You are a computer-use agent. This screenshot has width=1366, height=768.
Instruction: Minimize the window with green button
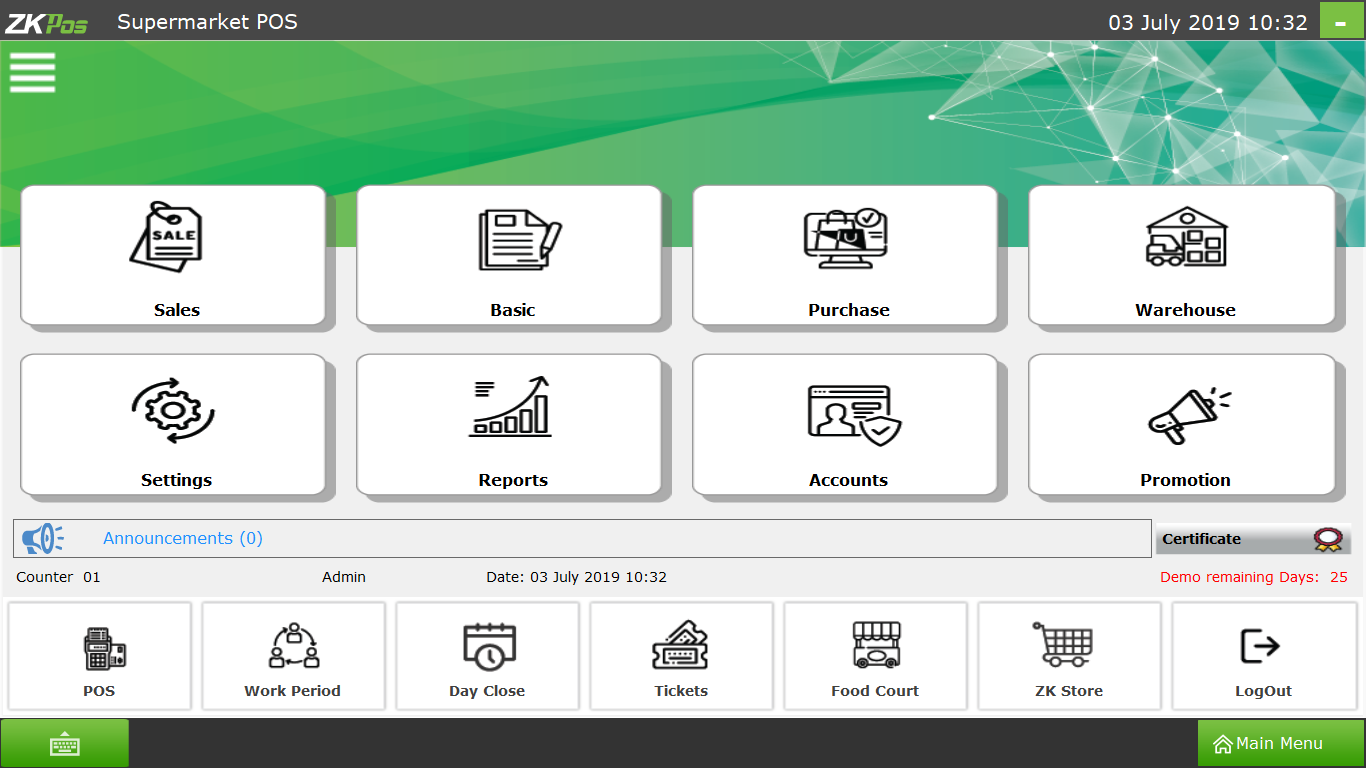tap(1341, 21)
